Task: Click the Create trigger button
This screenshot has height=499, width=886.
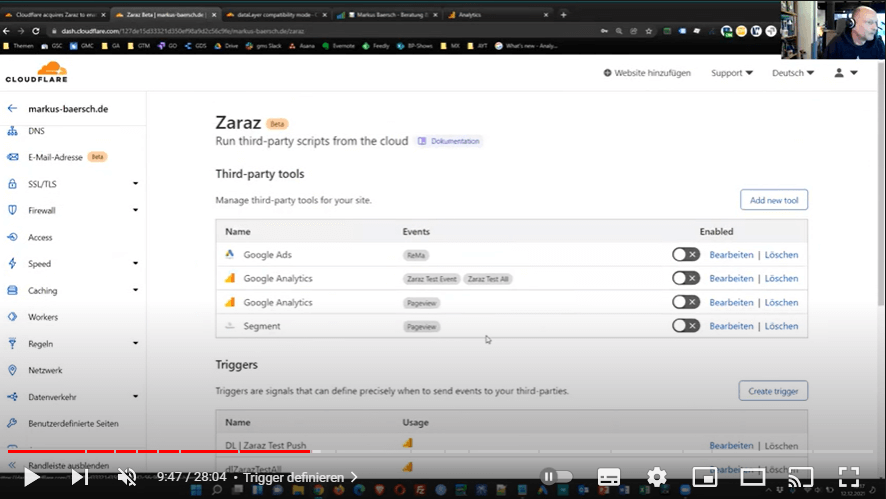Action: click(x=773, y=391)
